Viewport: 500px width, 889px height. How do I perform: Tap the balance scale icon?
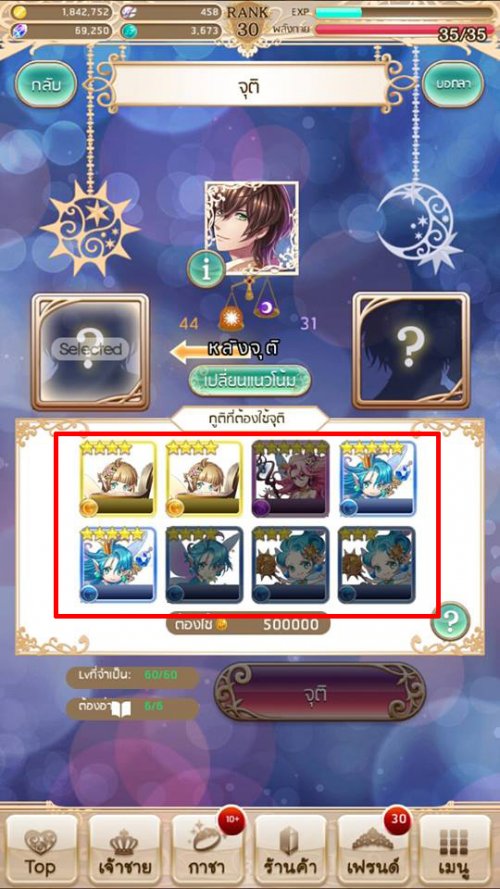[x=250, y=292]
